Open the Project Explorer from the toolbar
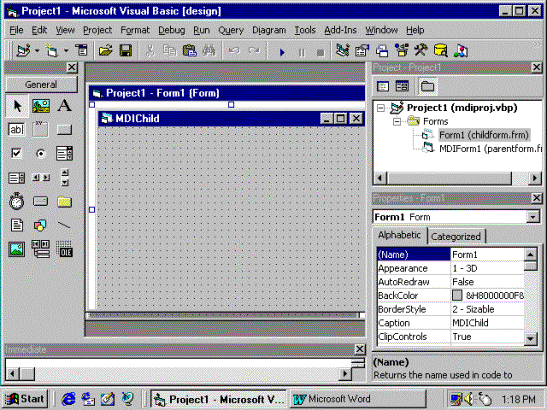This screenshot has height=410, width=547. pyautogui.click(x=342, y=51)
